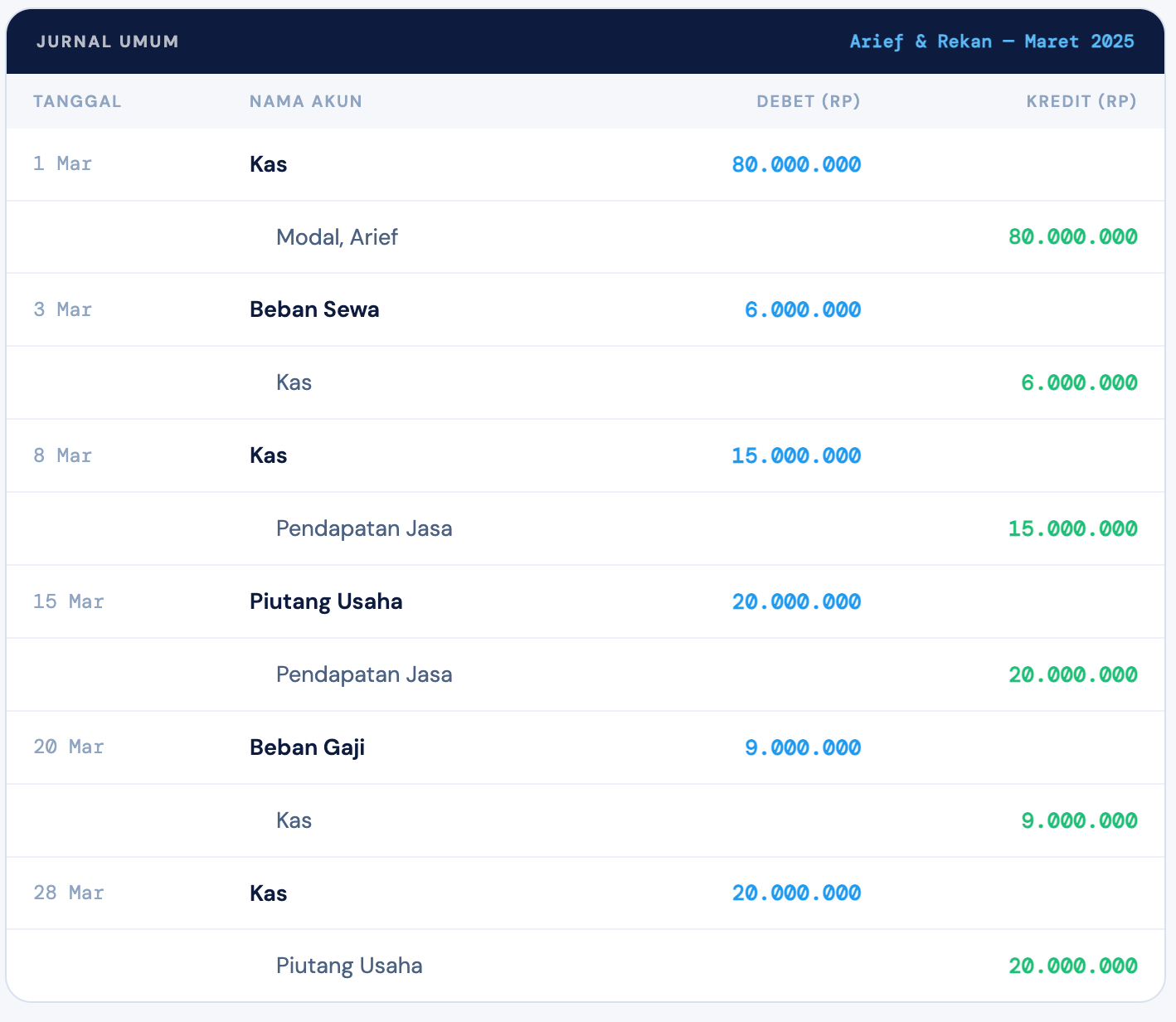Click the JURNAL UMUM title

click(107, 41)
